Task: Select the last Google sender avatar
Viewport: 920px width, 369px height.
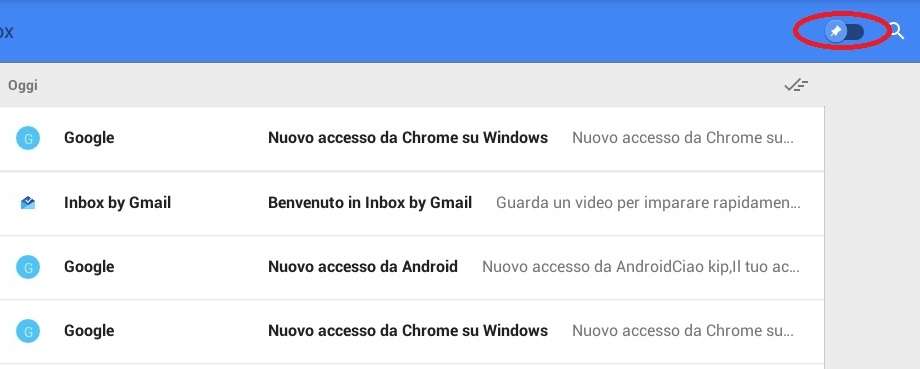Action: (28, 331)
